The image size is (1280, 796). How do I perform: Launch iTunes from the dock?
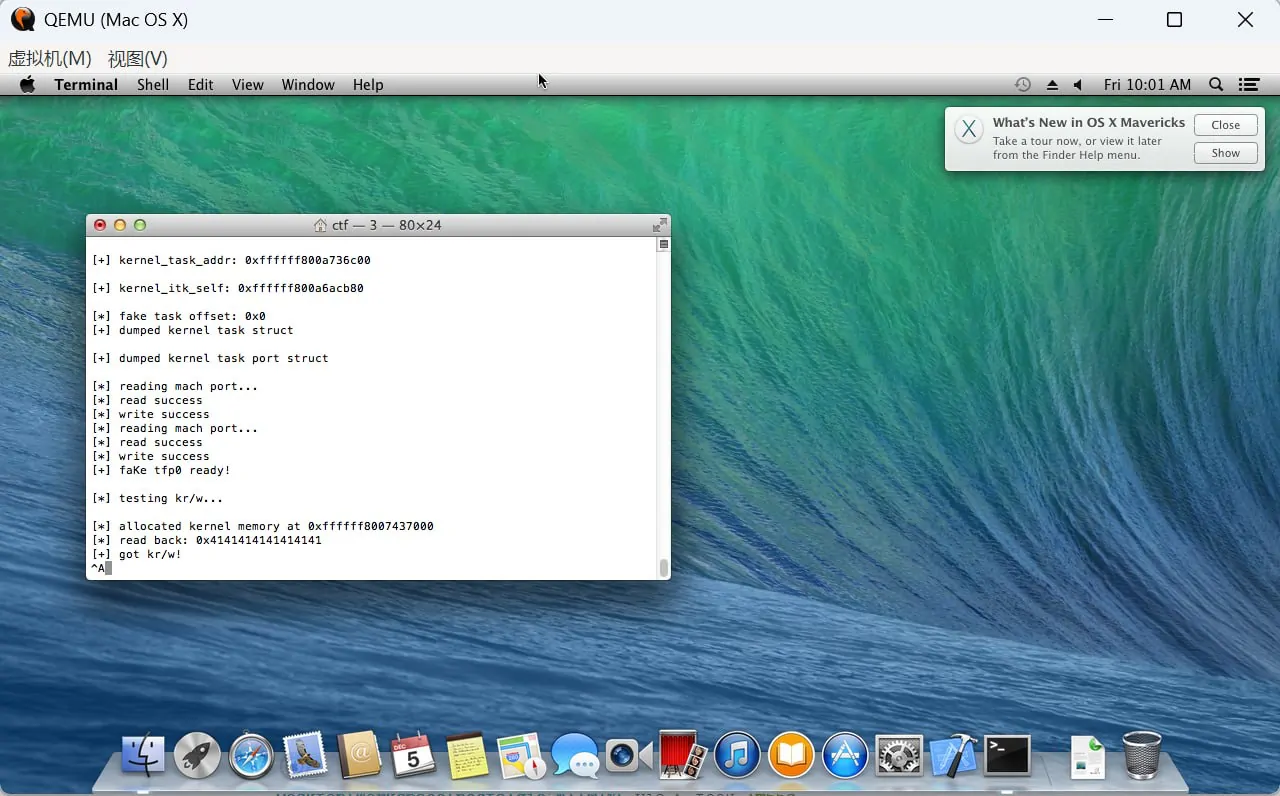click(x=737, y=755)
